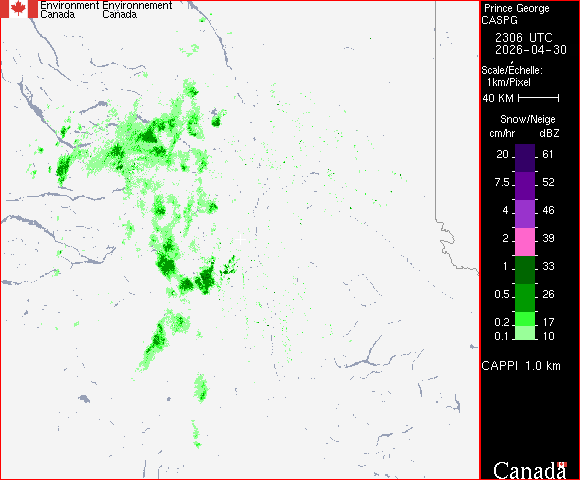Select the 46 dBZ violet swatch
Screen dimensions: 580x480
click(525, 214)
